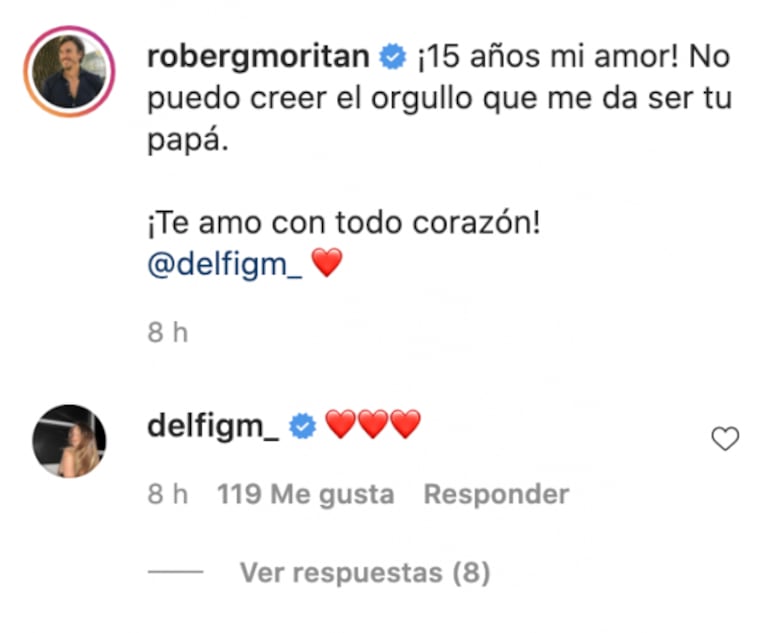Click the 8 h timestamp beside 119 Me gusta
The width and height of the screenshot is (767, 633).
(168, 494)
